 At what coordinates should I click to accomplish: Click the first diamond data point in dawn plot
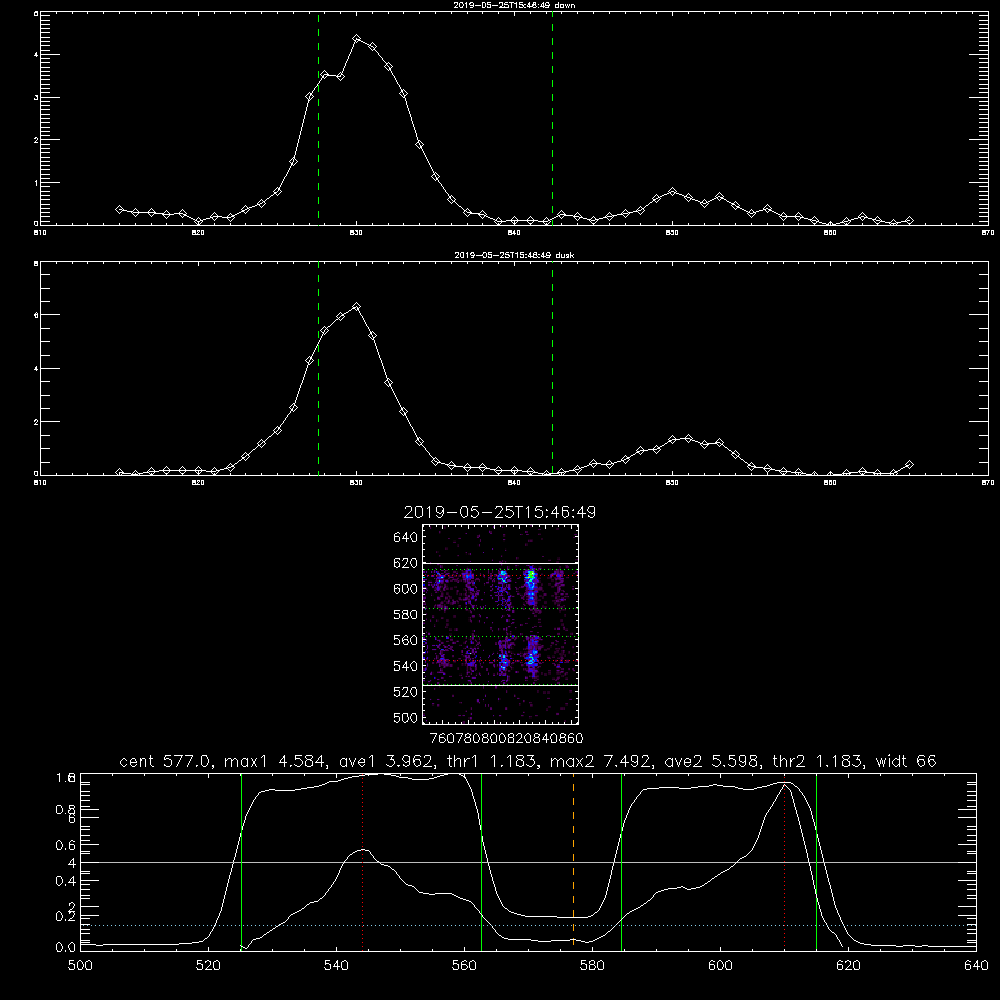[119, 209]
